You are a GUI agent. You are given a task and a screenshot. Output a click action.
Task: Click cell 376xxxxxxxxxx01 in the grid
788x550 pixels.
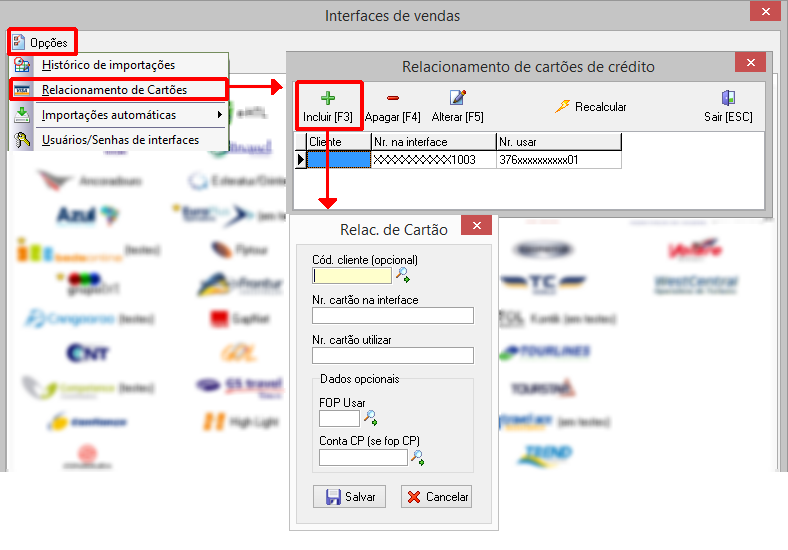tap(559, 160)
